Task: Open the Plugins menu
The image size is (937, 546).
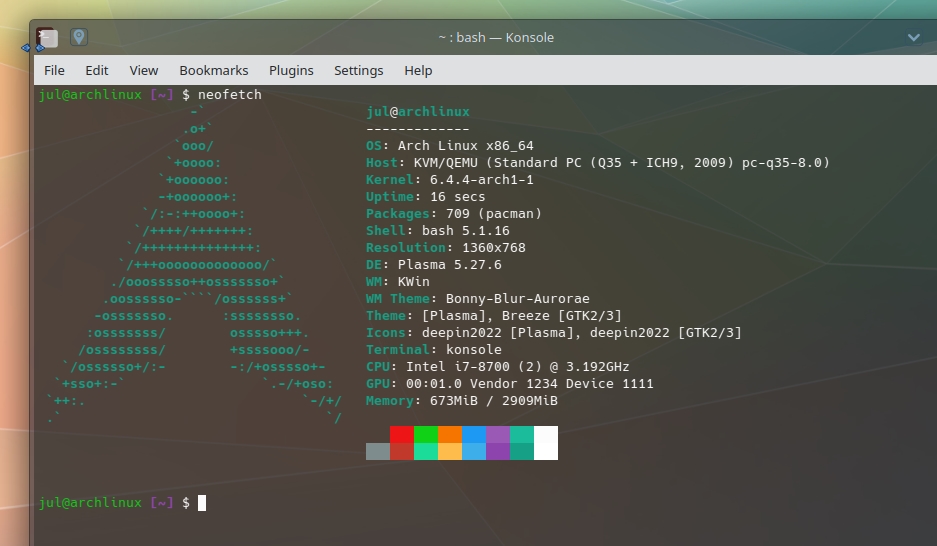Action: [291, 70]
